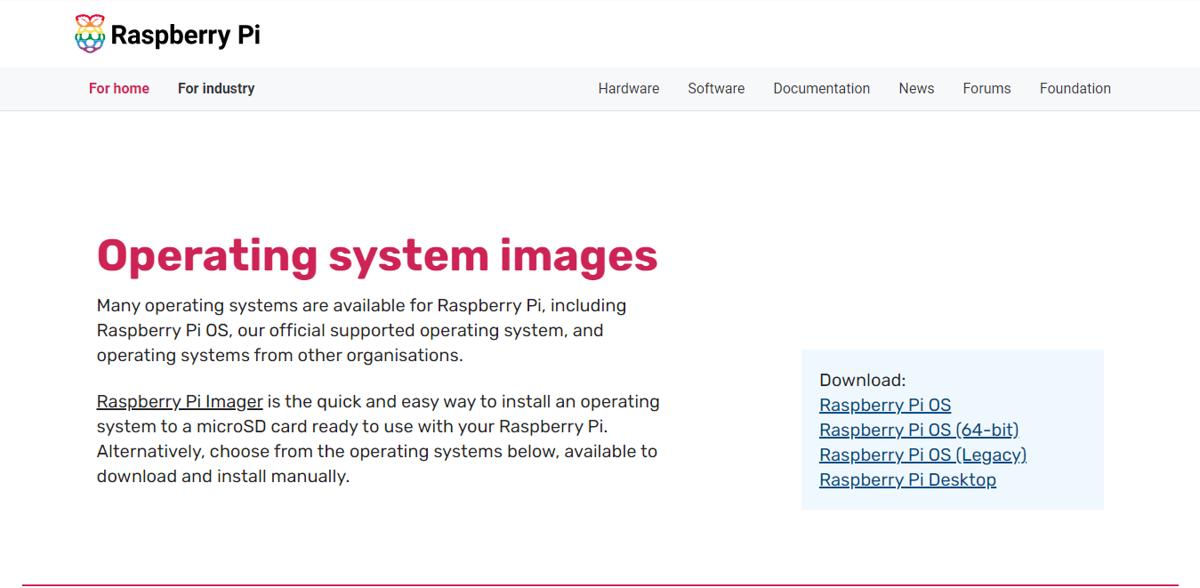Click the page intro paragraph text

(x=360, y=329)
